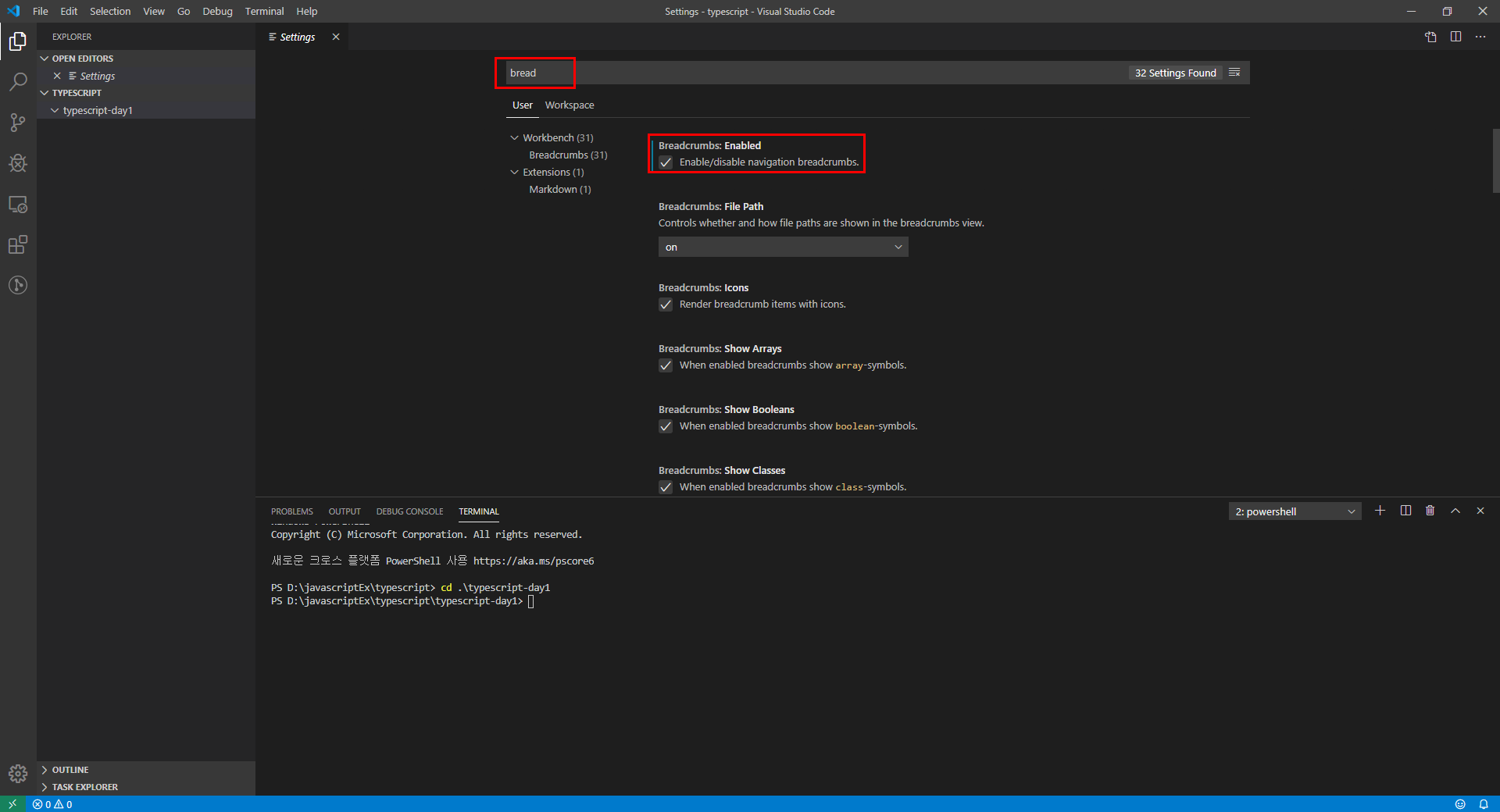Select Breadcrumbs (31) in settings tree
1500x812 pixels.
coord(568,155)
